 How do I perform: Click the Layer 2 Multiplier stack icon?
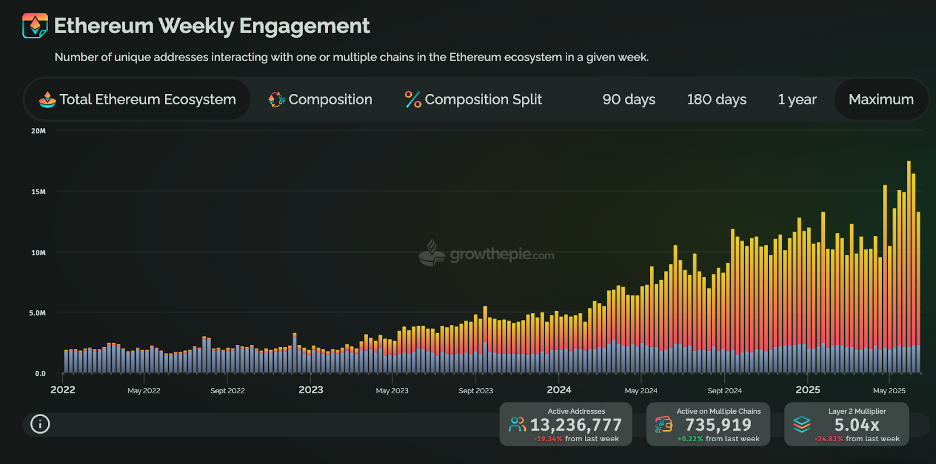click(802, 424)
